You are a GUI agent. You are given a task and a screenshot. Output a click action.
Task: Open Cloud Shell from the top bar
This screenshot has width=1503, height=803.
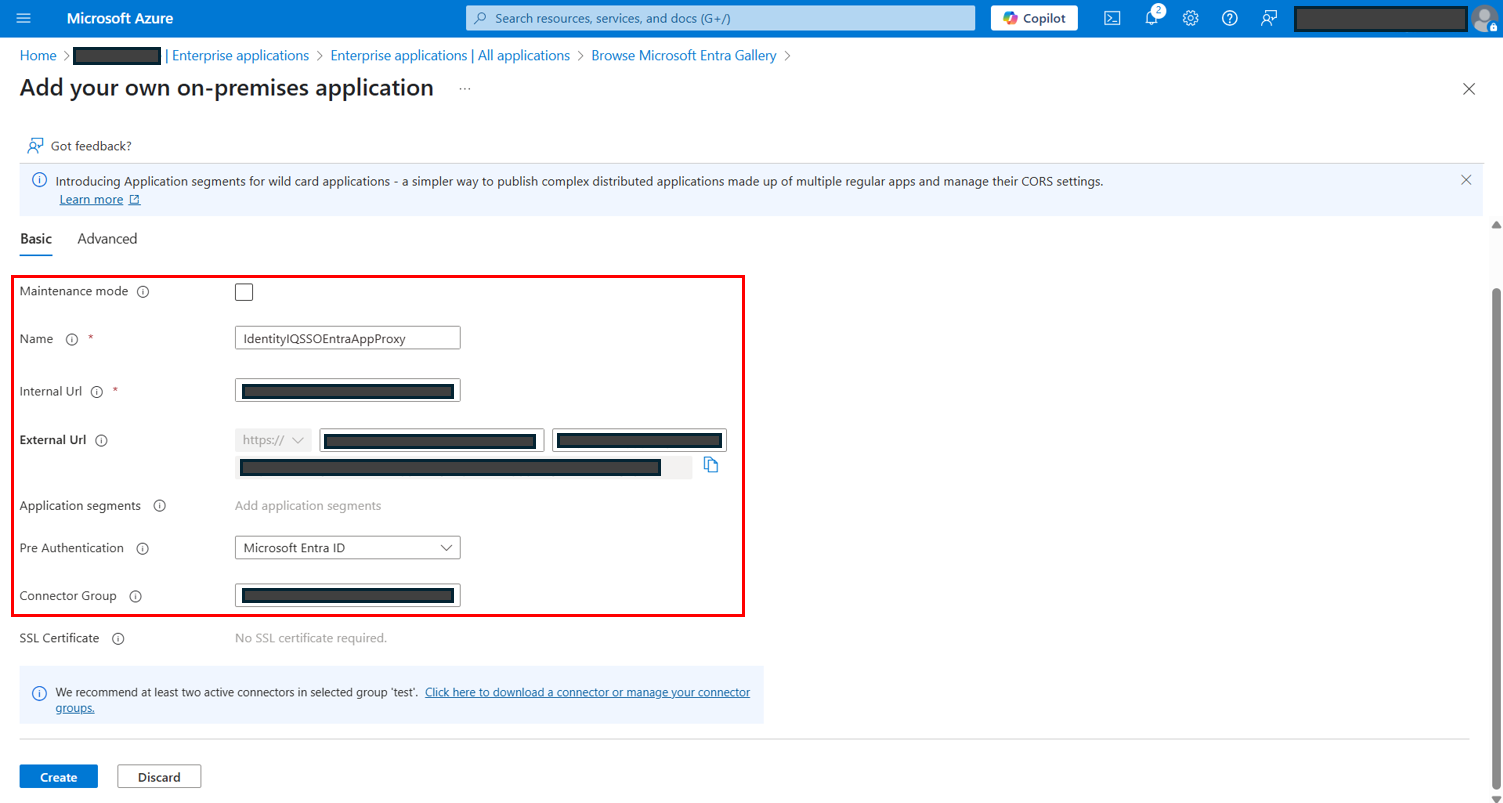(1111, 18)
